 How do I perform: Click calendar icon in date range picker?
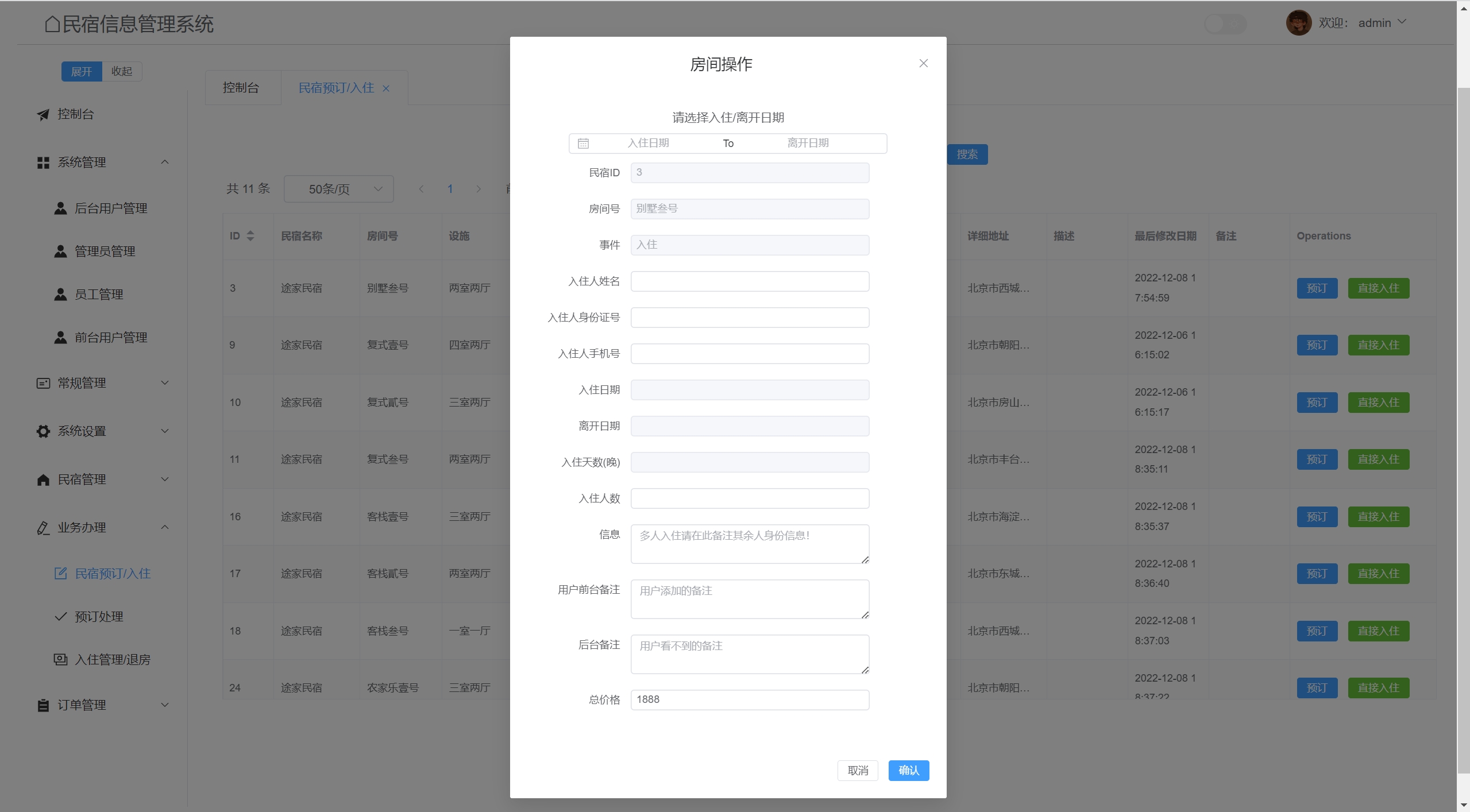[x=583, y=144]
